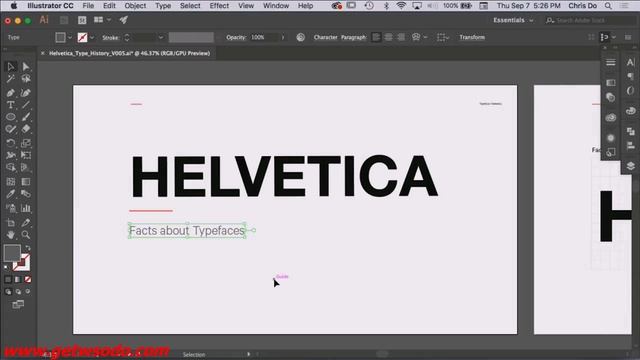Screen dimensions: 640x360
Task: Enable Draw Behind mode
Action: pos(18,291)
